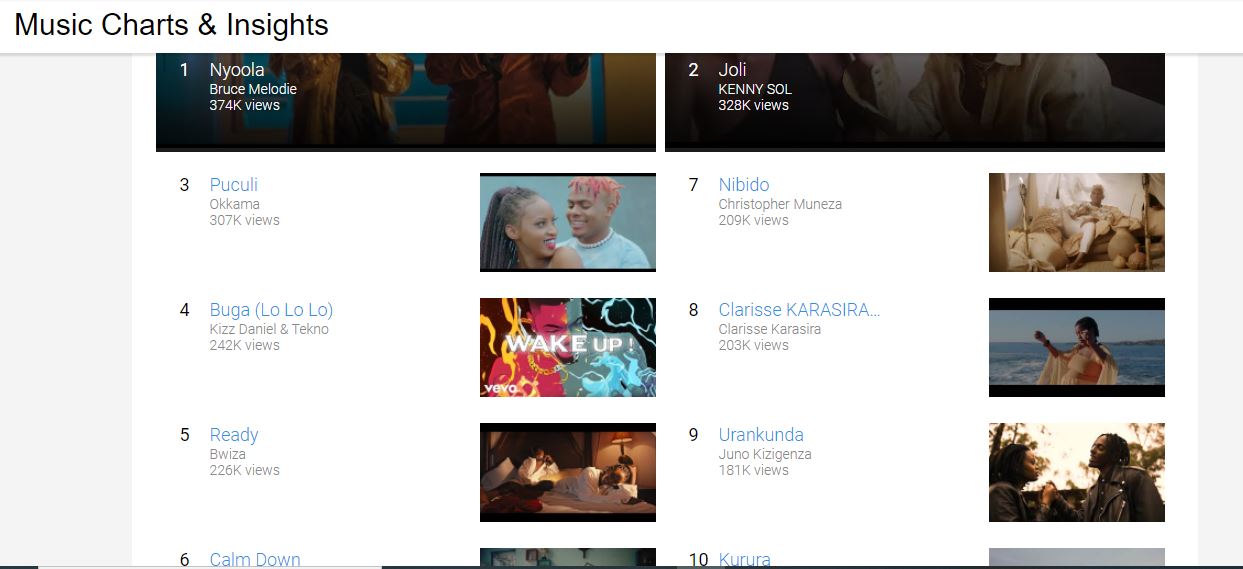The image size is (1243, 569).
Task: Select the Kurura video thumbnail
Action: pos(1077,558)
